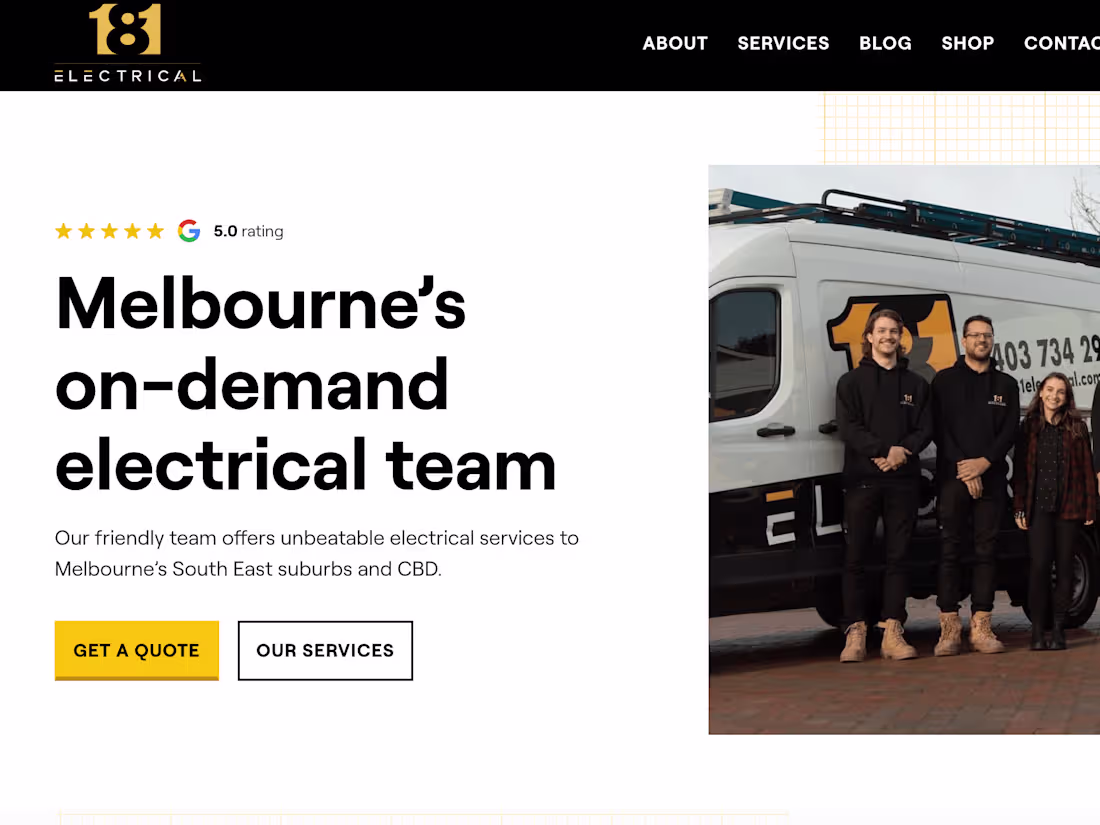
Task: Click the South East suburbs description text
Action: click(x=317, y=552)
